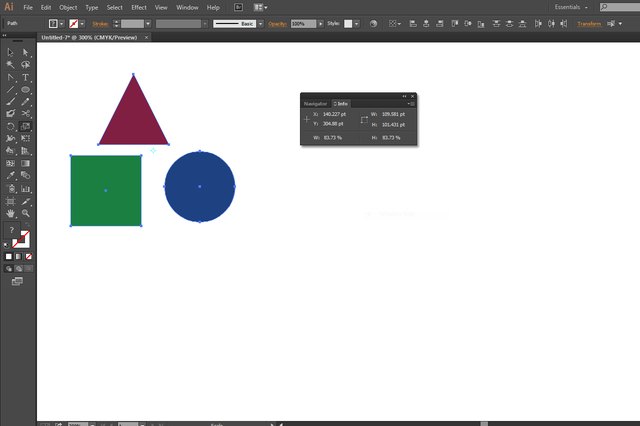Viewport: 640px width, 426px height.
Task: Select the Type tool
Action: point(25,77)
